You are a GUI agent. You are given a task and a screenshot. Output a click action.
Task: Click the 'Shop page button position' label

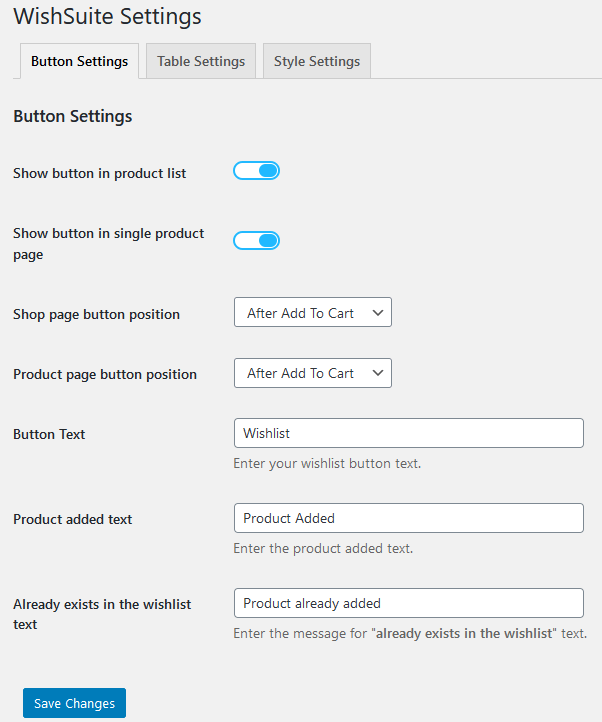pos(96,314)
